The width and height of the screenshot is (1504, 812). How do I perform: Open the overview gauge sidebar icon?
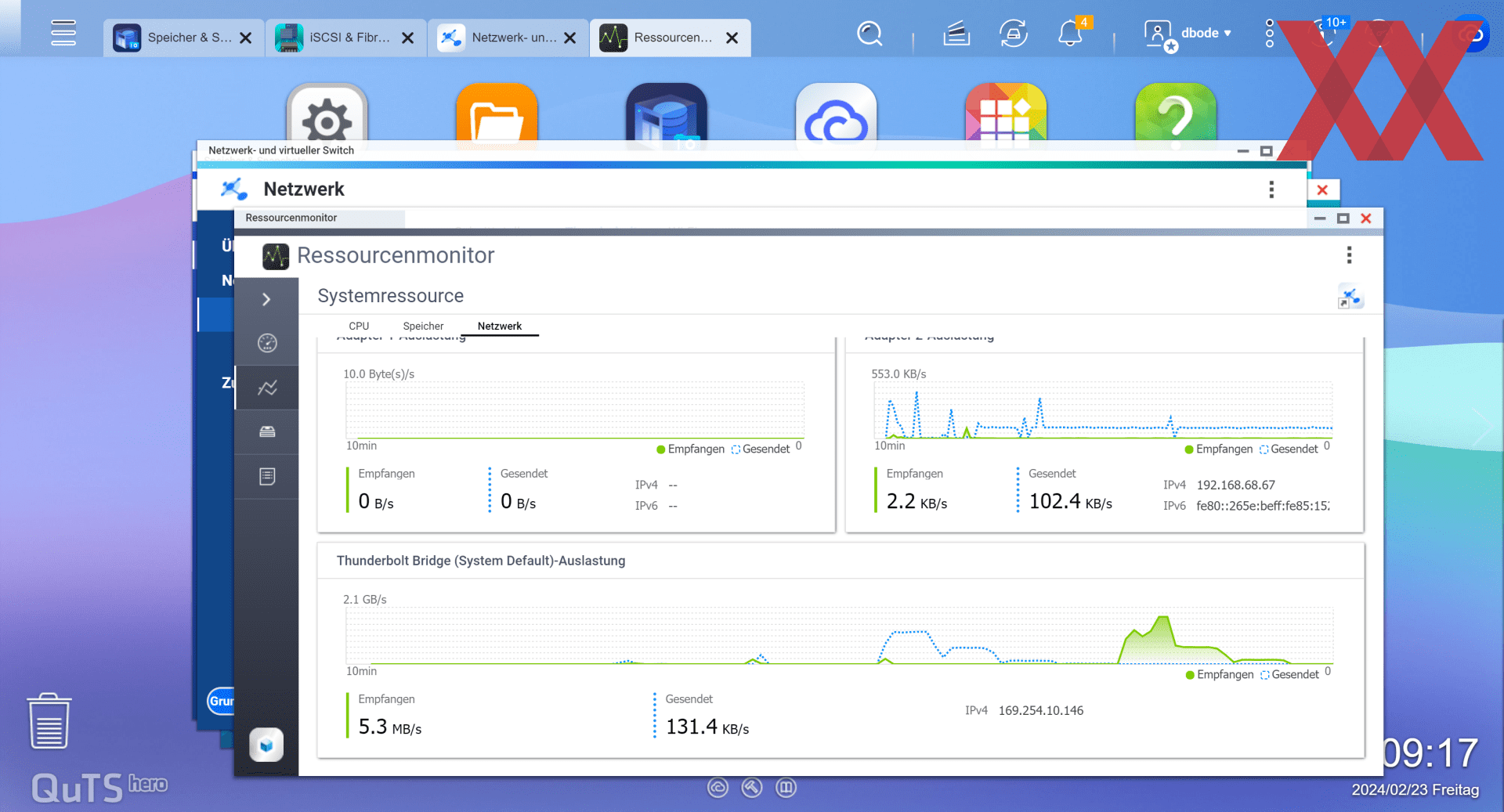click(x=266, y=343)
